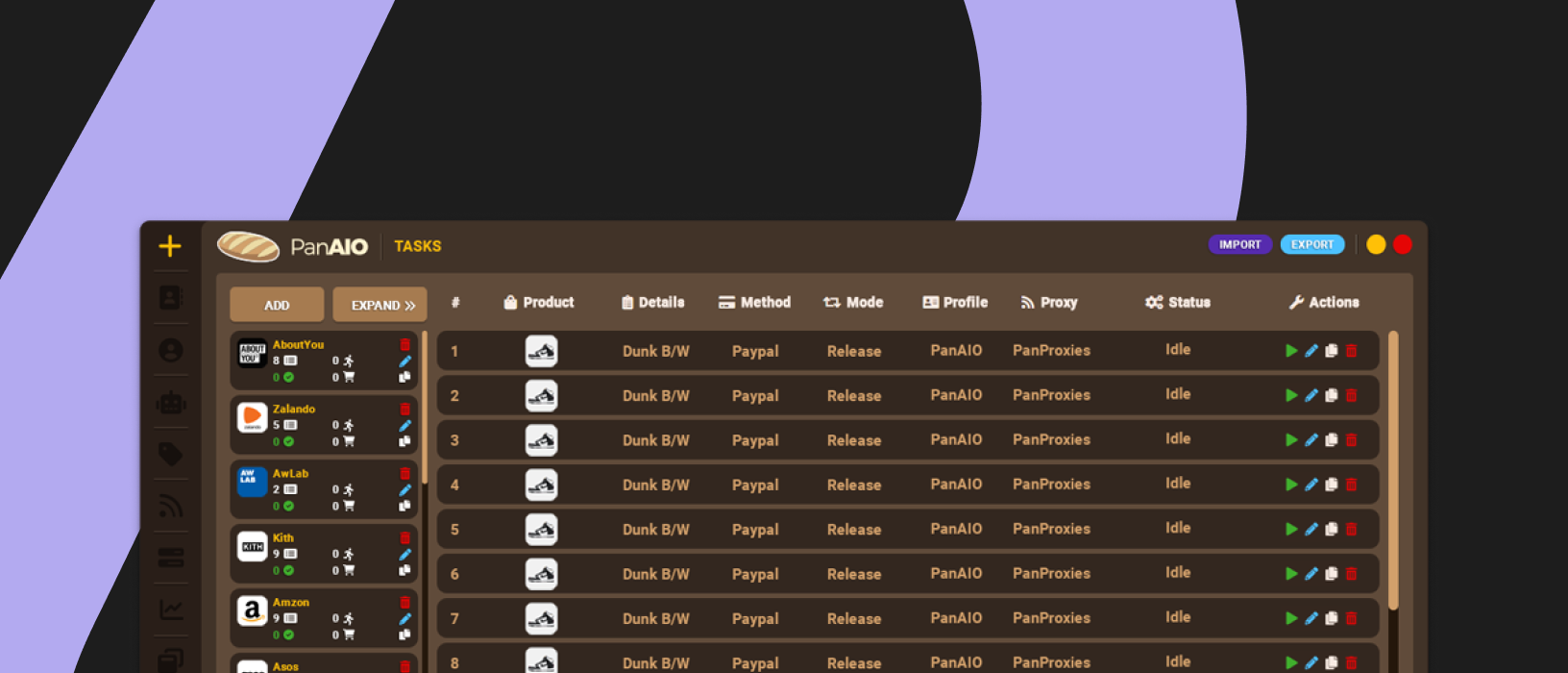This screenshot has height=673, width=1568.
Task: Delete the AboutYou task group
Action: point(404,344)
